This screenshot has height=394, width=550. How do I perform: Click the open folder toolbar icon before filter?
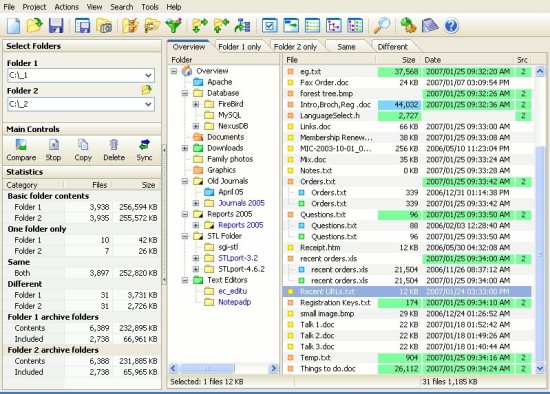152,26
